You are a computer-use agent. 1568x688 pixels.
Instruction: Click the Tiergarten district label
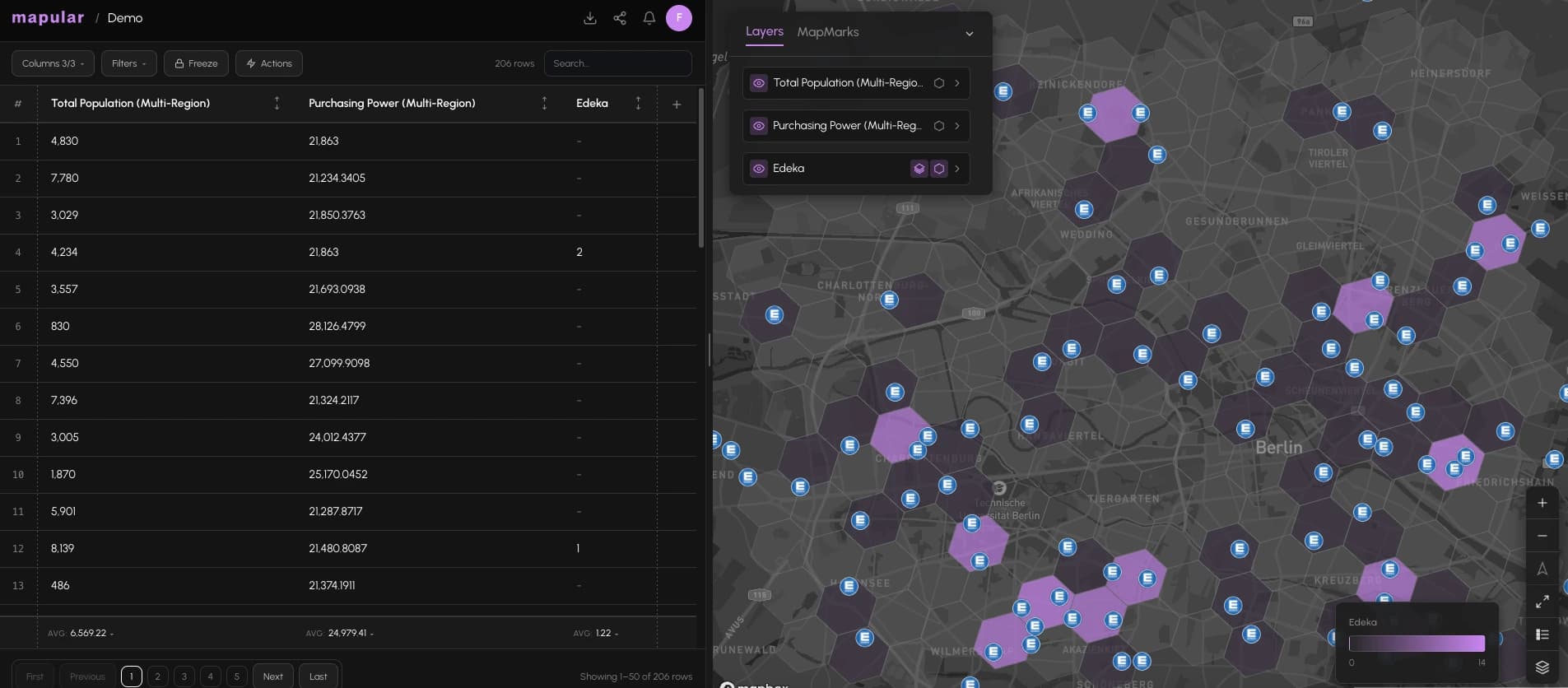click(1124, 499)
